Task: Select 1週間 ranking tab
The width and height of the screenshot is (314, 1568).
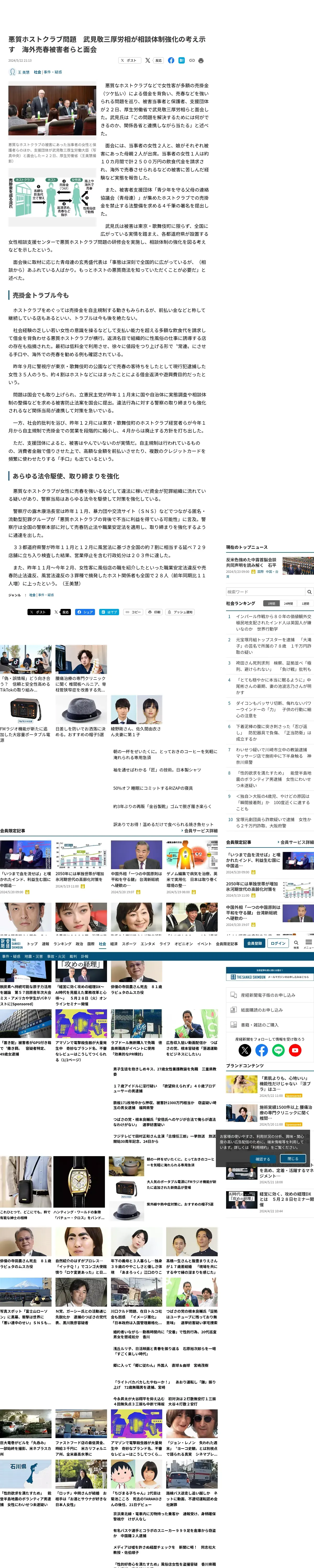Action: pyautogui.click(x=305, y=603)
